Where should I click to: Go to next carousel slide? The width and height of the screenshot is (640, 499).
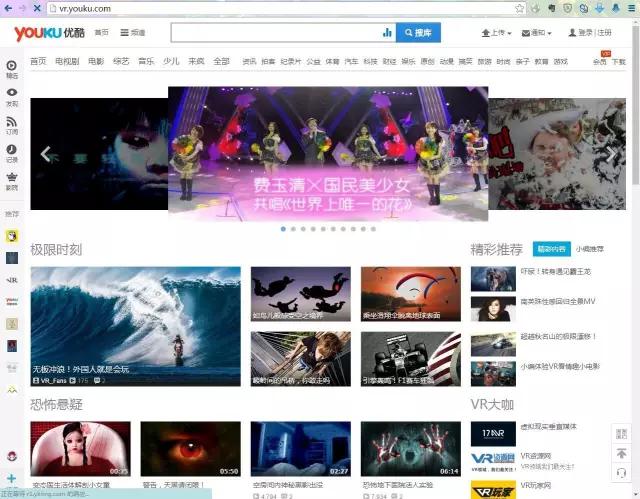click(611, 154)
